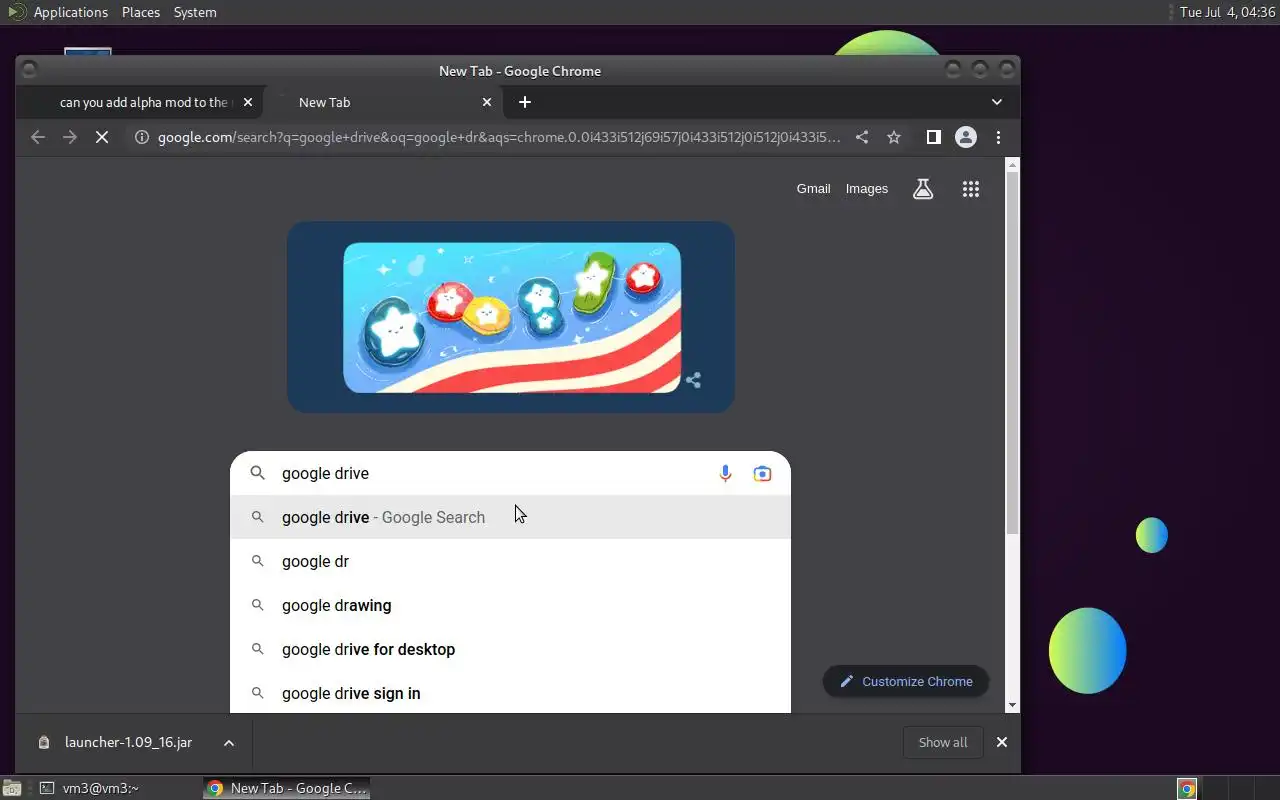
Task: Select New Tab - Google Chrome taskbar entry
Action: pos(287,789)
